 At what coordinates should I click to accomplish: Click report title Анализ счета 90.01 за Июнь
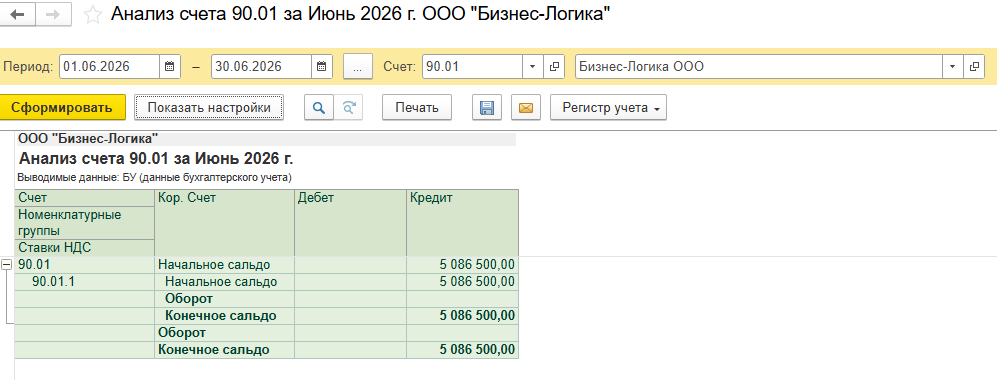tap(156, 159)
